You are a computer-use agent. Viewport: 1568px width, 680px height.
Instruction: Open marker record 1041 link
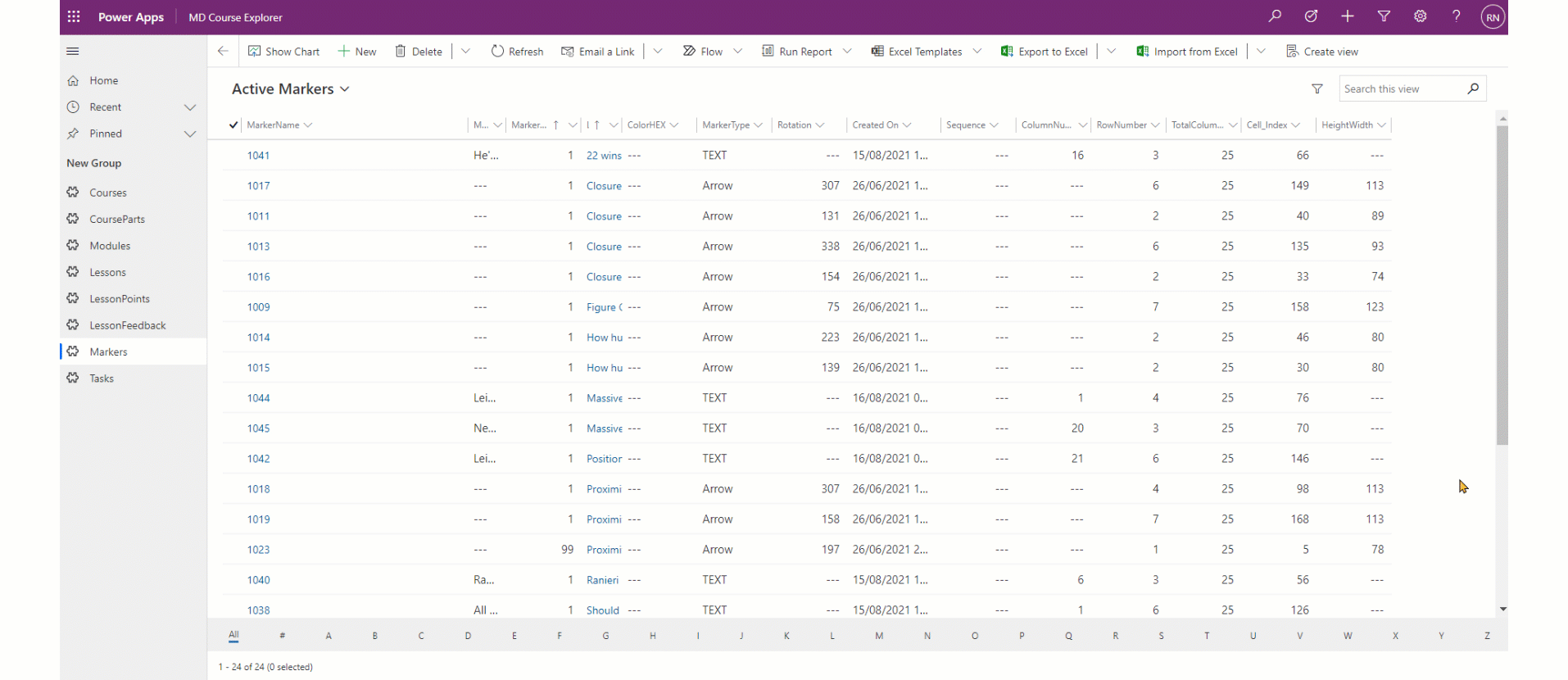pyautogui.click(x=258, y=156)
